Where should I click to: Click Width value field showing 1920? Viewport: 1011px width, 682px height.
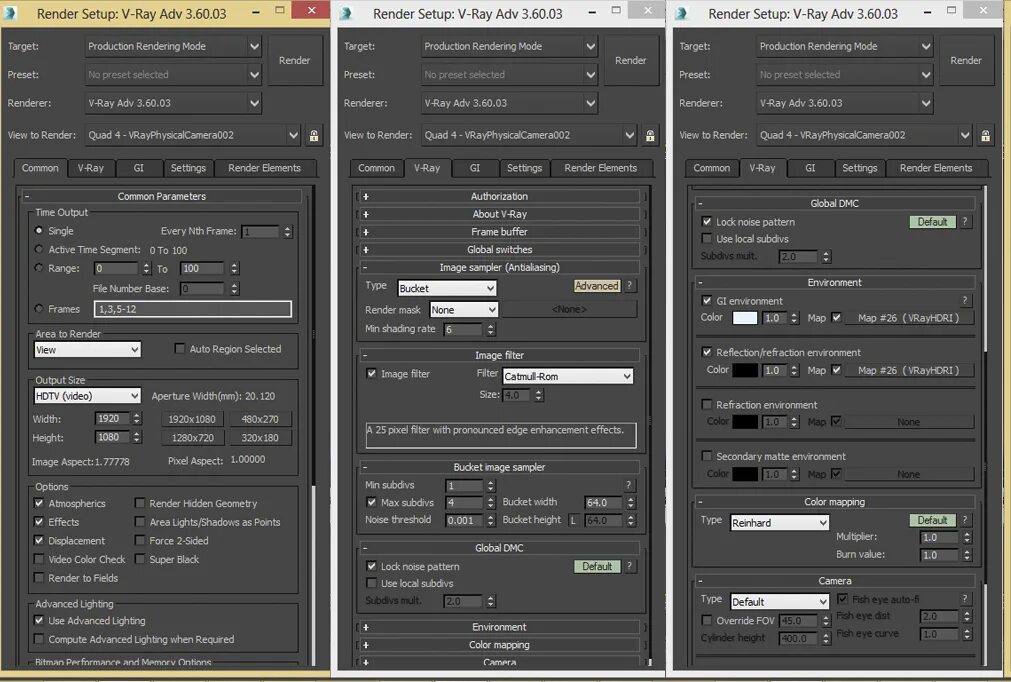click(112, 418)
